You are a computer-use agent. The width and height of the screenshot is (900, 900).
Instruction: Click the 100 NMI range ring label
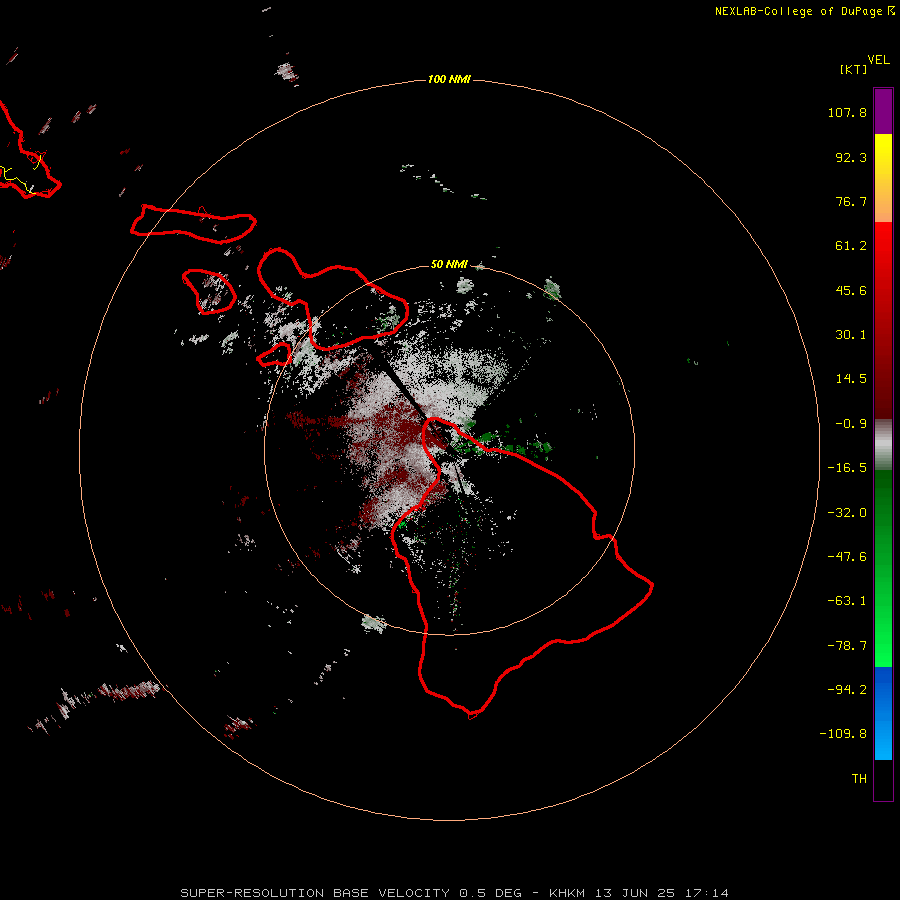(449, 79)
